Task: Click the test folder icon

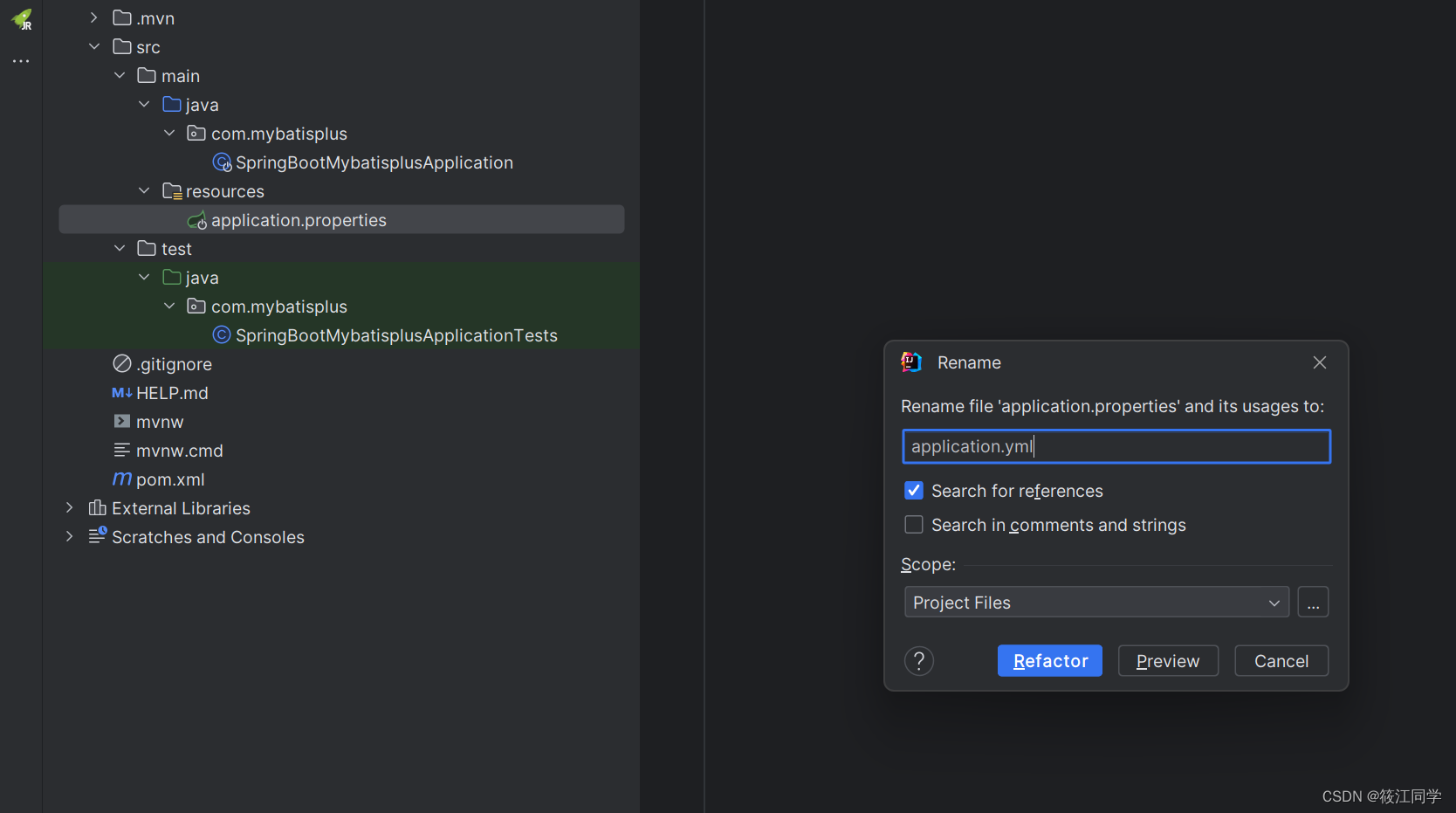Action: tap(147, 248)
